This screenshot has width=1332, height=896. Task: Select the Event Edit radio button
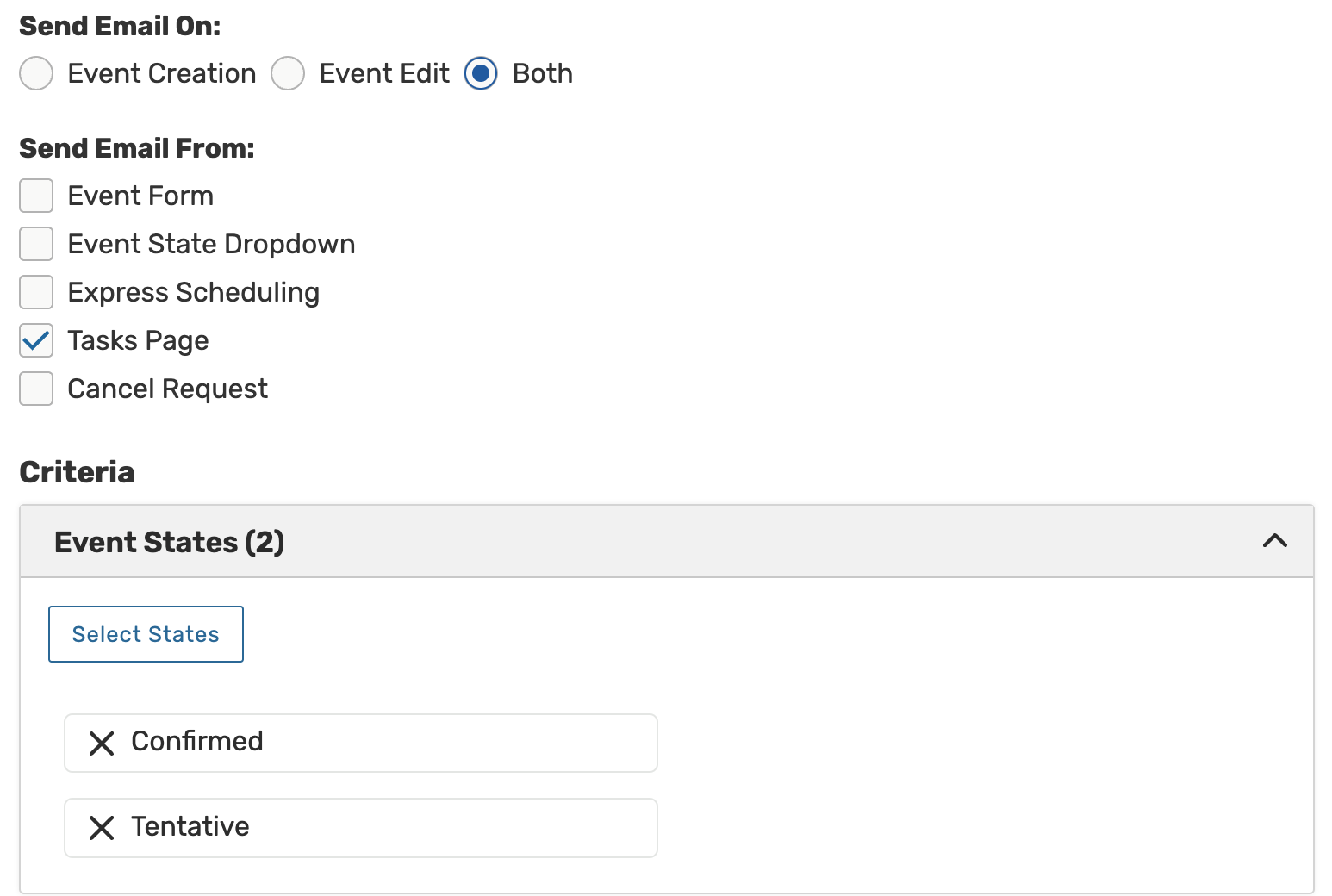coord(288,73)
